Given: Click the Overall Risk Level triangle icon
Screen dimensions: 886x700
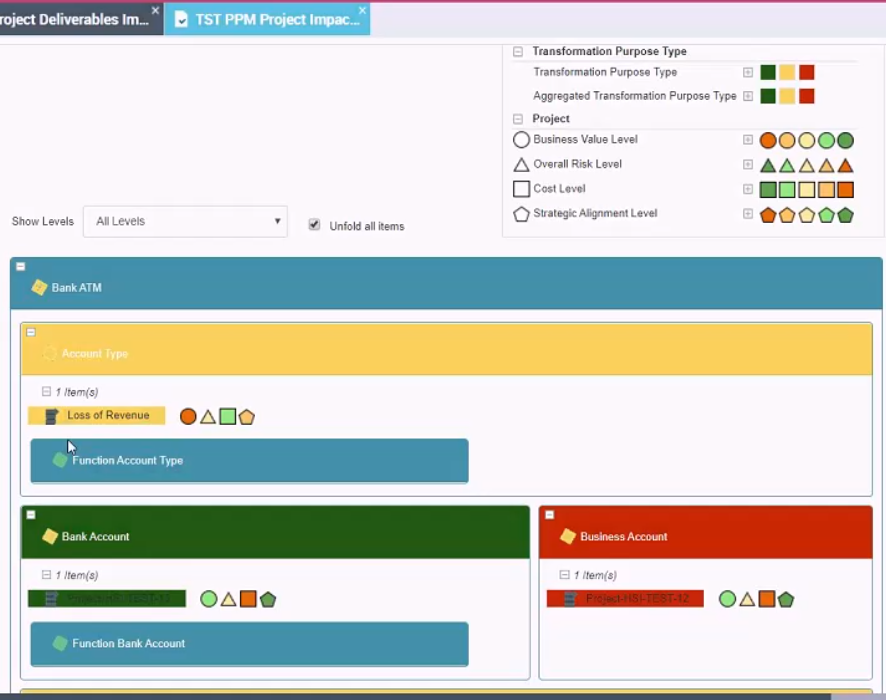Looking at the screenshot, I should 521,165.
